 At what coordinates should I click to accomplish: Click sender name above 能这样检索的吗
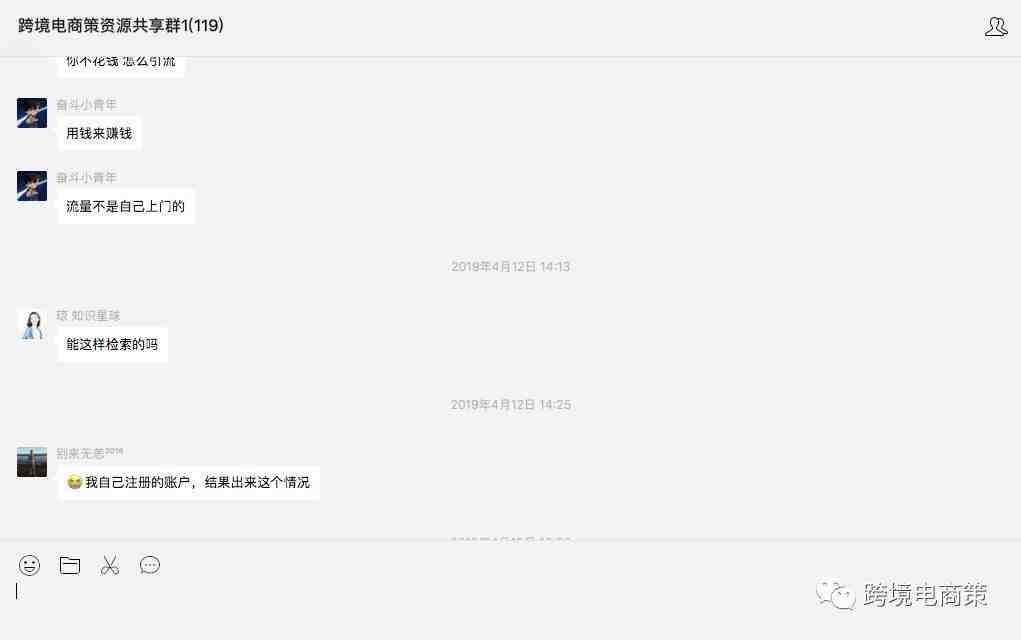[x=88, y=315]
